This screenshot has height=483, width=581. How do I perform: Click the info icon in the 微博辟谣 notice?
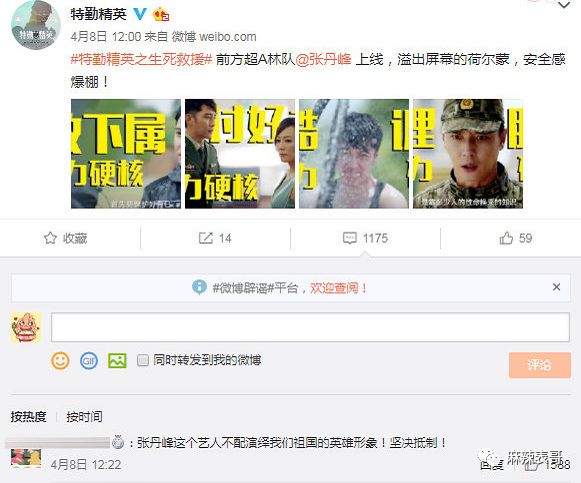click(199, 287)
